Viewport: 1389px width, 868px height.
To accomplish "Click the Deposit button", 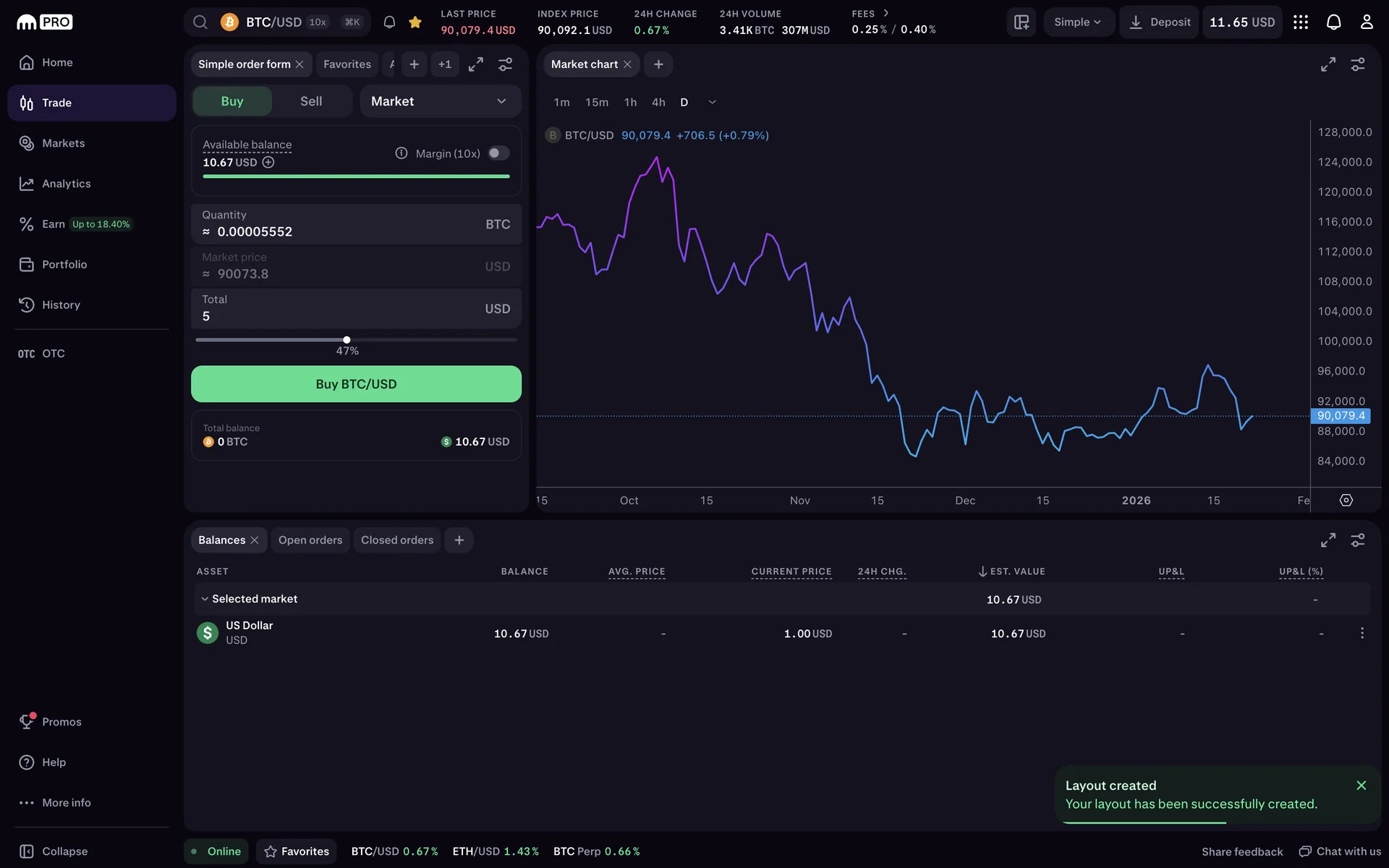I will click(x=1160, y=22).
